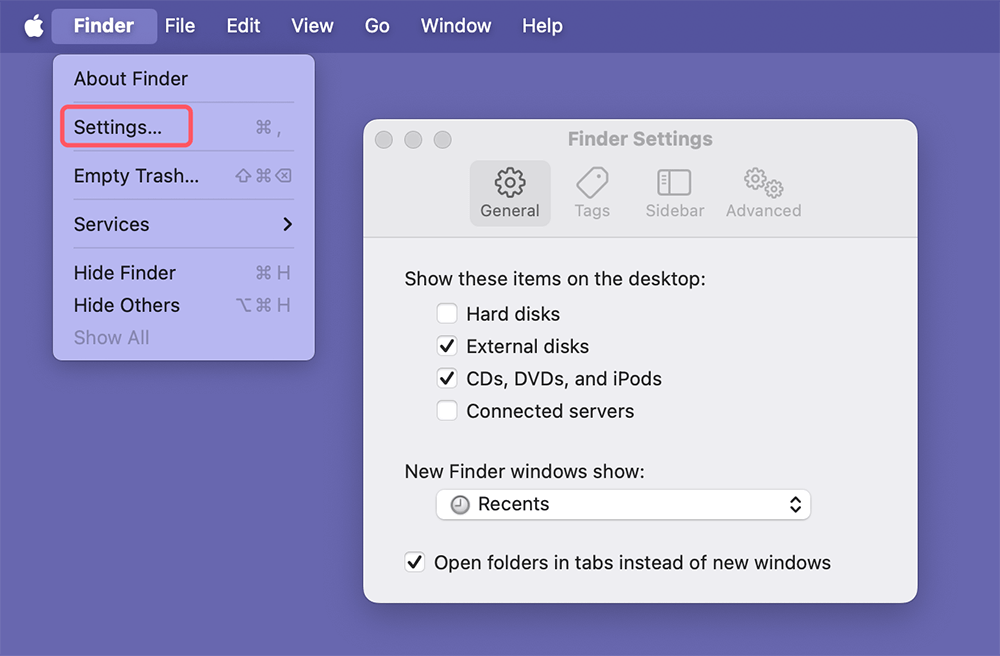Choose Empty Trash from the menu

tap(137, 176)
